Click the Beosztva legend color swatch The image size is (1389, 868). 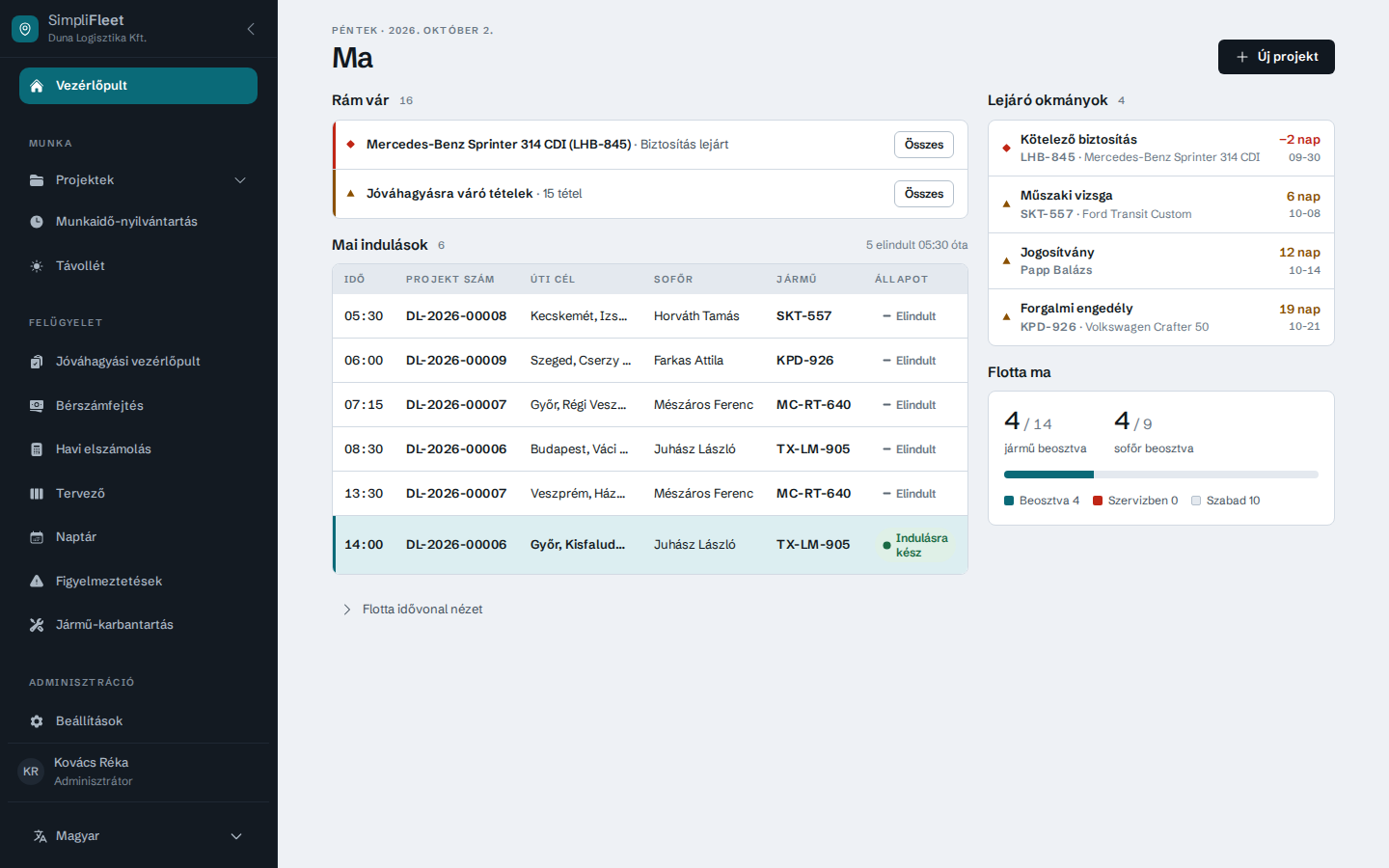(x=1009, y=501)
